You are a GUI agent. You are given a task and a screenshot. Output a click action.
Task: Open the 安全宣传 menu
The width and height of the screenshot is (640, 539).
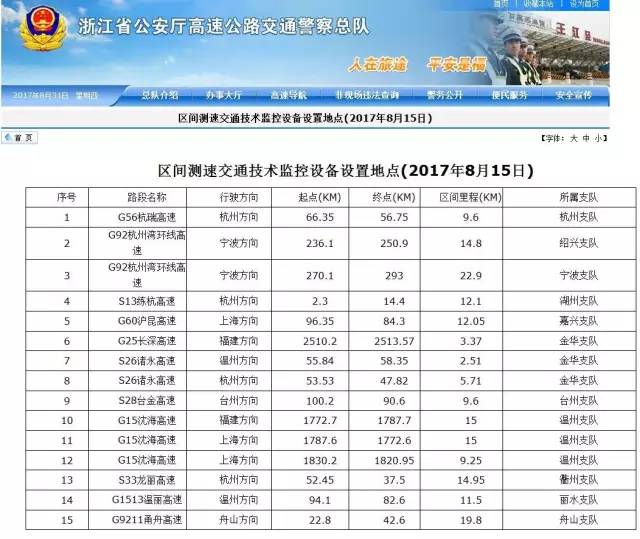click(x=573, y=95)
